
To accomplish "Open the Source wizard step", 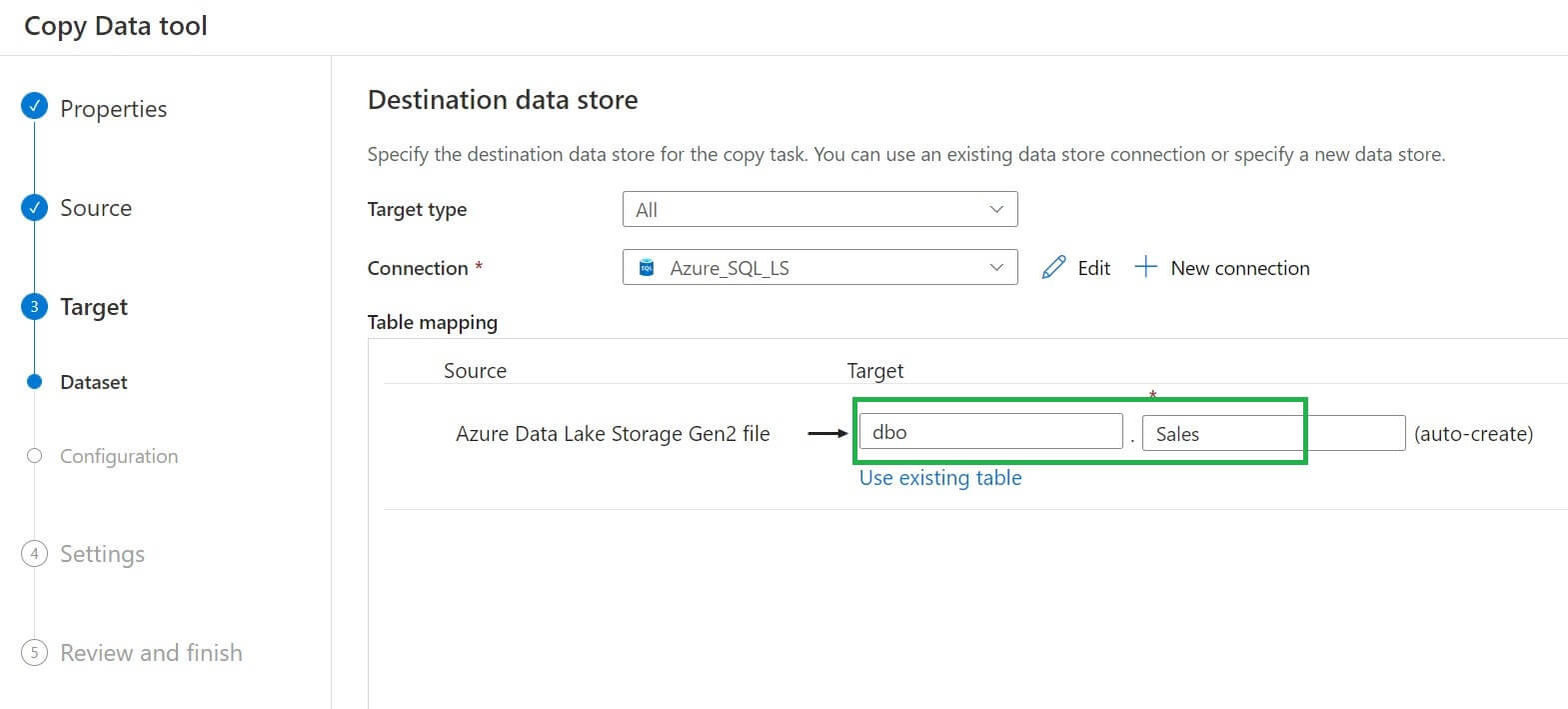I will [96, 207].
